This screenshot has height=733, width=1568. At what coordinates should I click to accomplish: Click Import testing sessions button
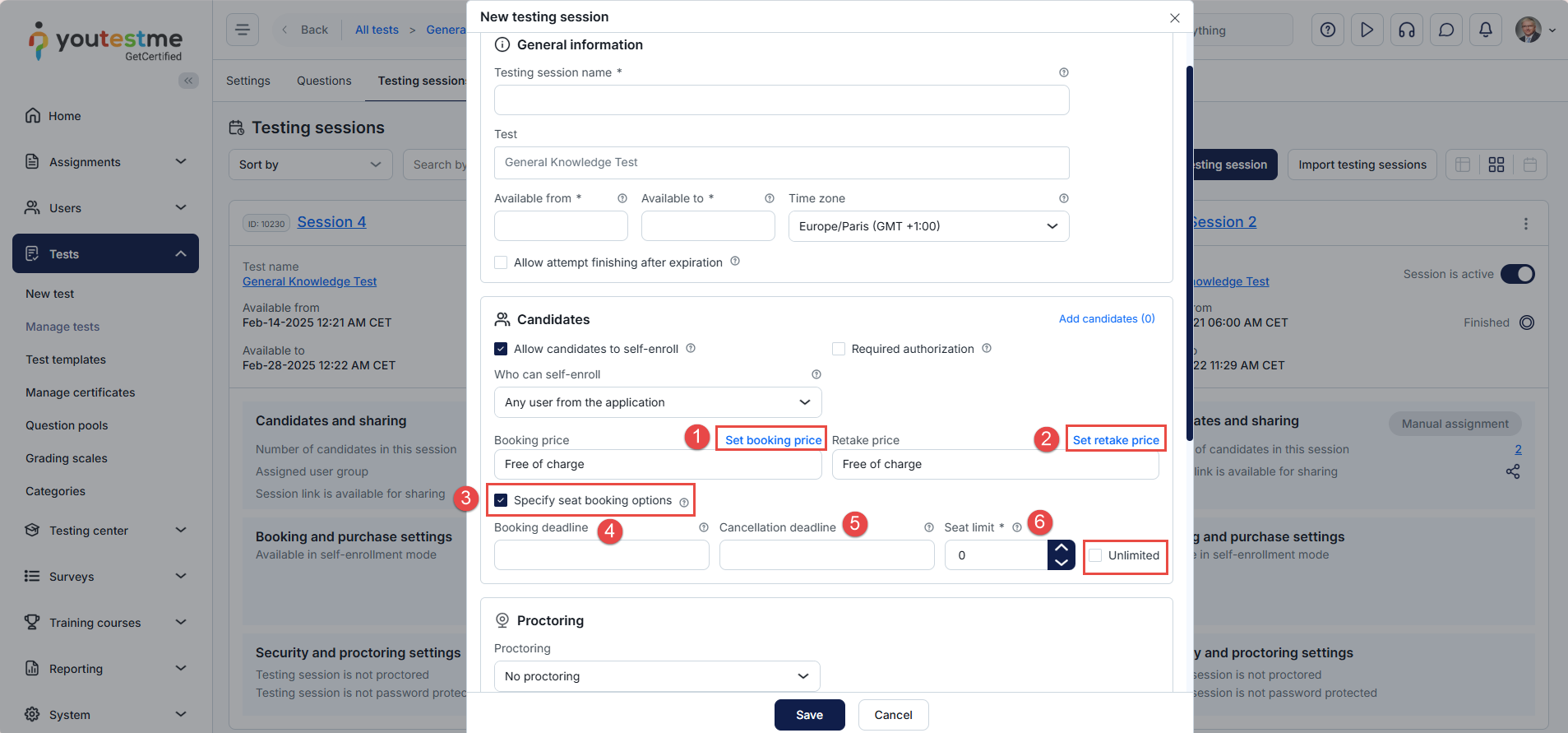tap(1362, 165)
